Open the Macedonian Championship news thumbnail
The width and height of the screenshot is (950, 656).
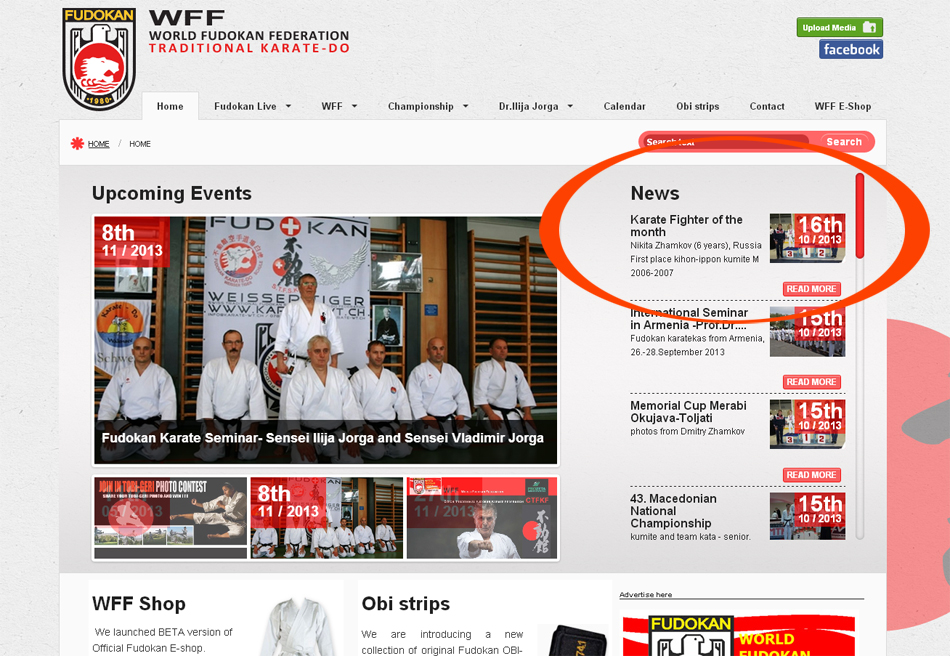[x=807, y=516]
